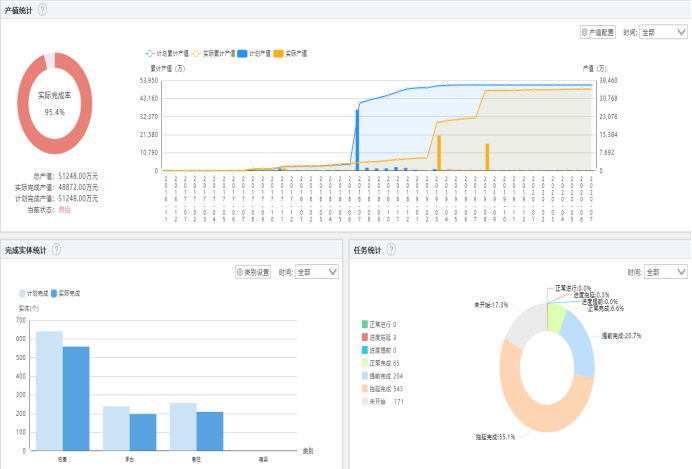The height and width of the screenshot is (469, 692).
Task: Click 进度拖延 red legend swatch
Action: coord(367,339)
